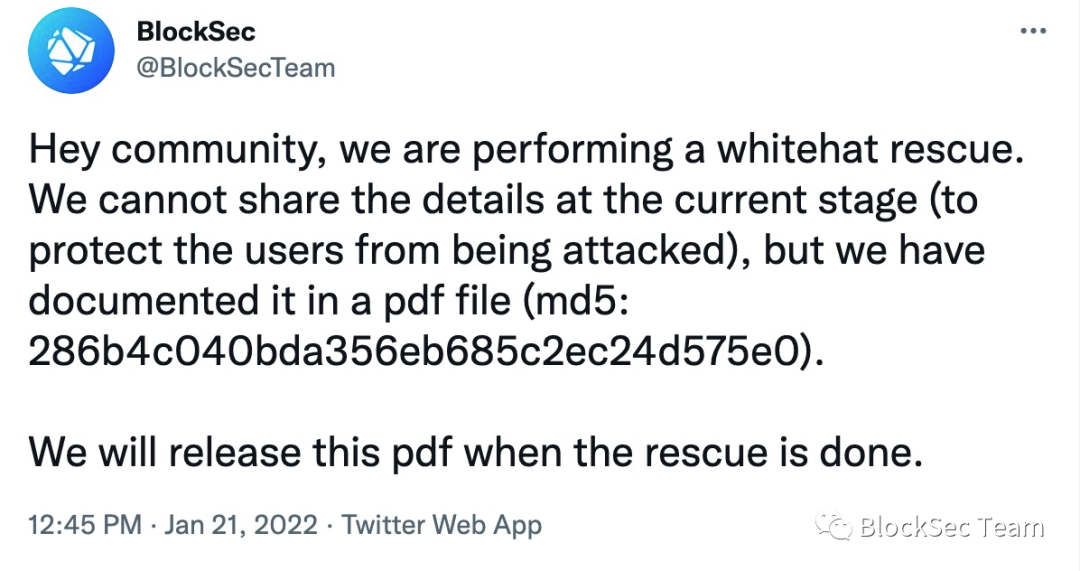Click the words "current stage"
The image size is (1080, 571).
796,201
